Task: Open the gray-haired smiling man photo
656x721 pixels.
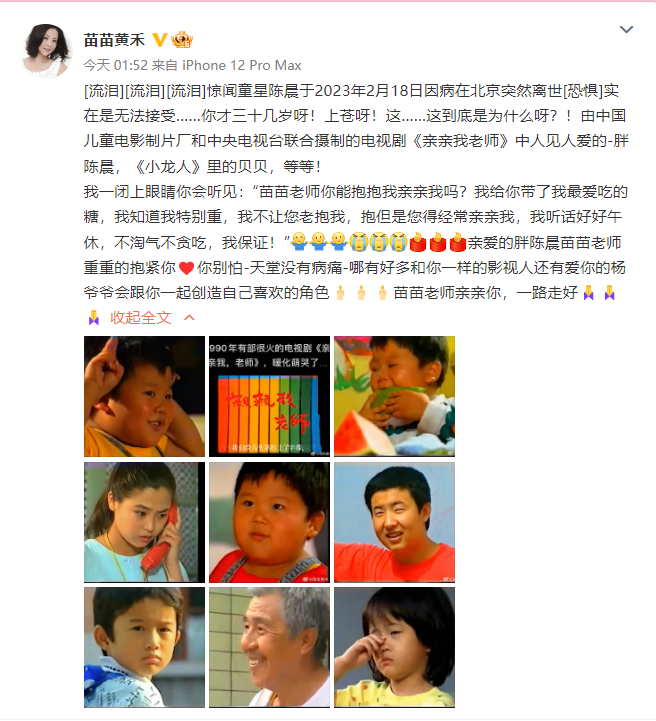Action: (x=269, y=647)
